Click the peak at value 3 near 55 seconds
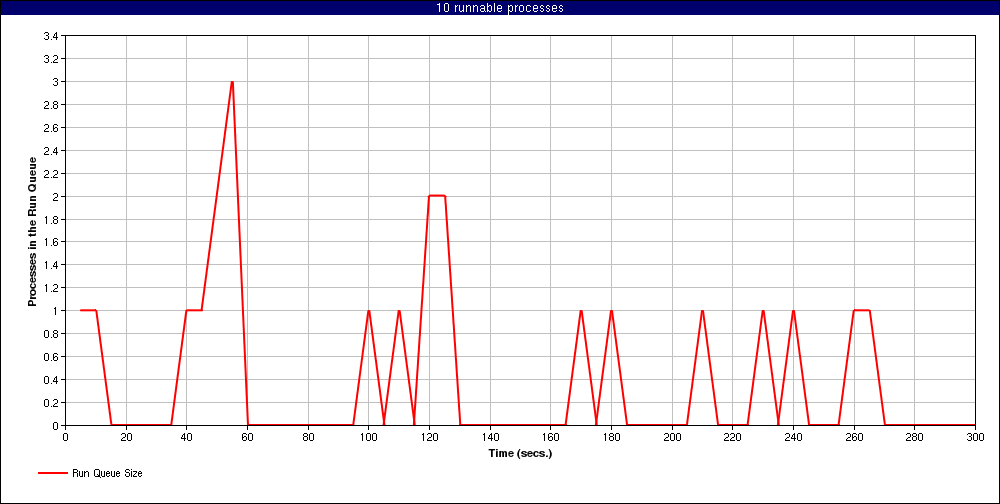The width and height of the screenshot is (1000, 504). [x=232, y=82]
